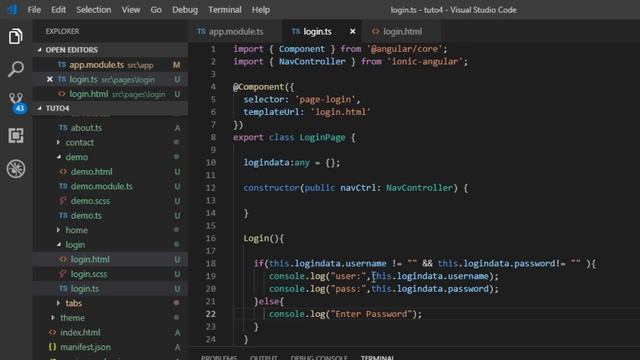Open the Help menu

coord(261,10)
